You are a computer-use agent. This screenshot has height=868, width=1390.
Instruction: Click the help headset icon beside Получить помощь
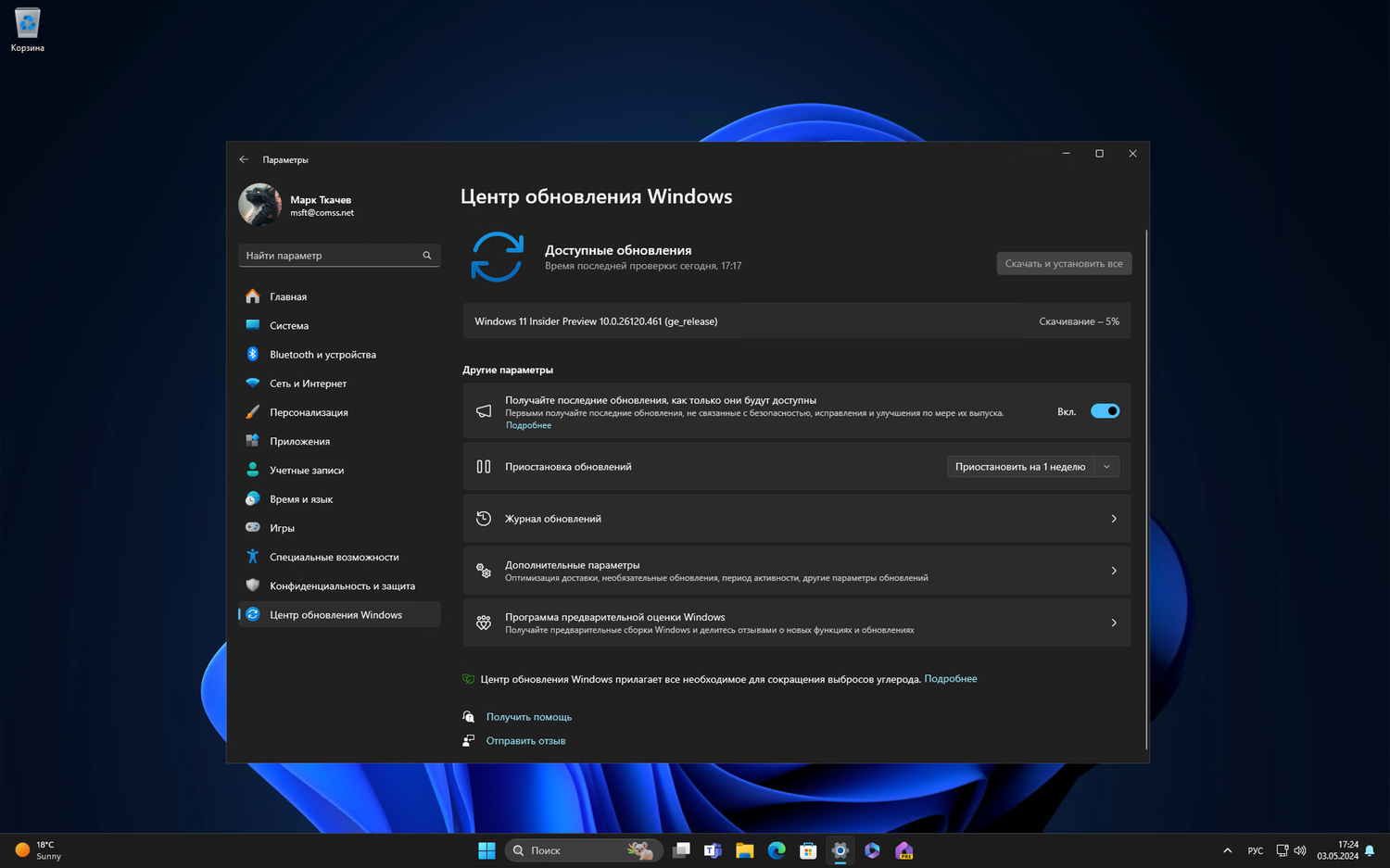[468, 717]
